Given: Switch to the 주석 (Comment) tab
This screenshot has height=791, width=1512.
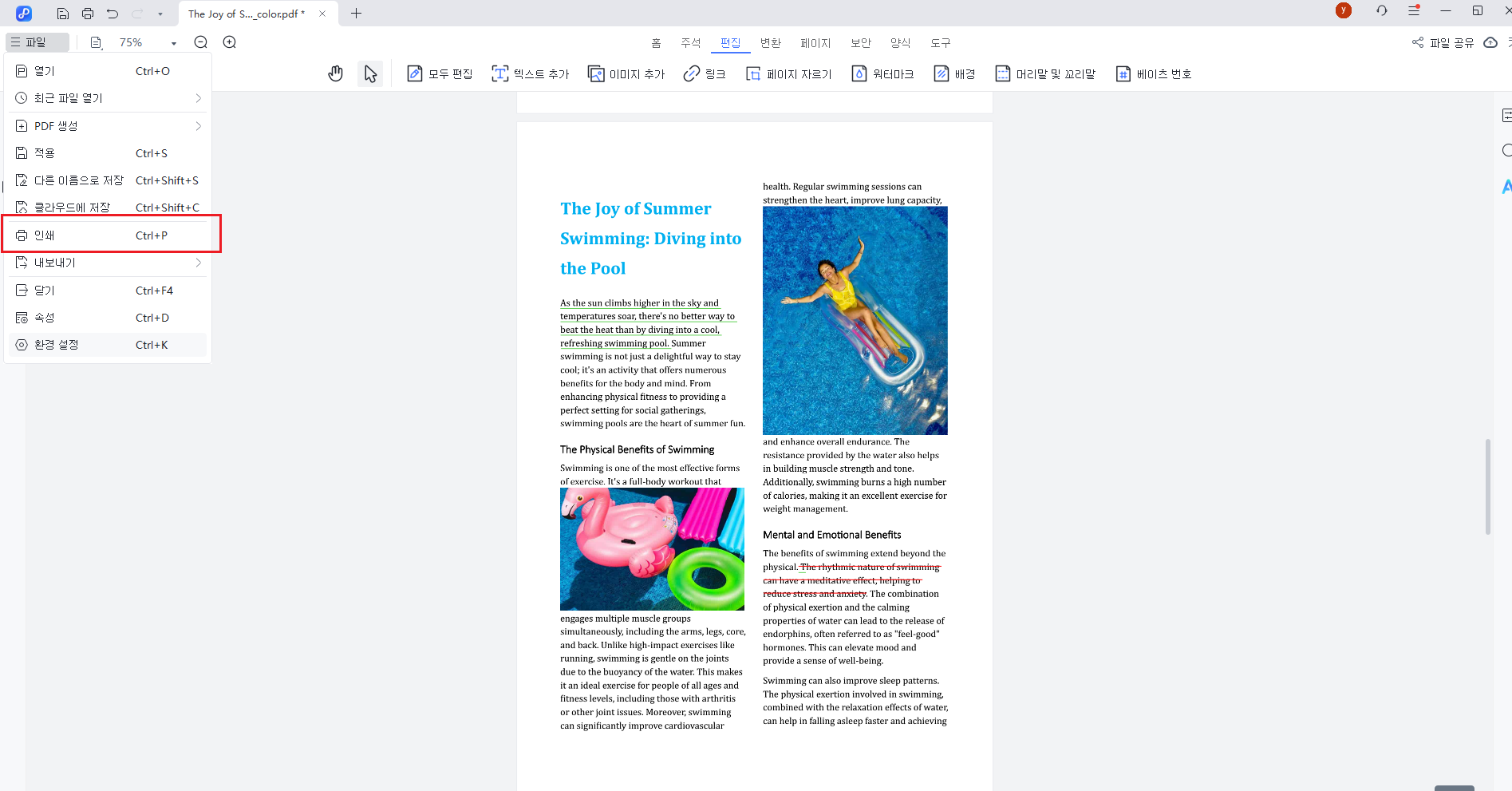Looking at the screenshot, I should click(x=691, y=42).
